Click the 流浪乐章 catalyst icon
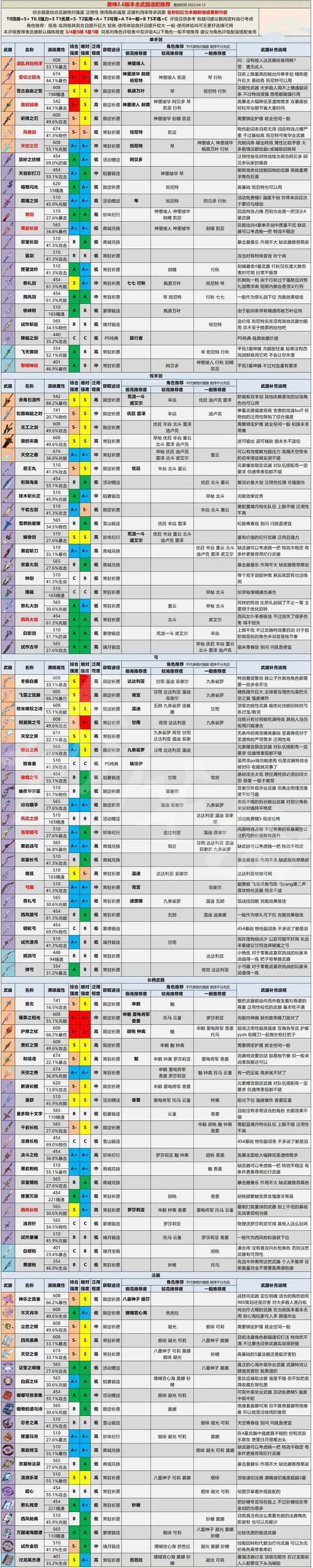 point(7,1477)
